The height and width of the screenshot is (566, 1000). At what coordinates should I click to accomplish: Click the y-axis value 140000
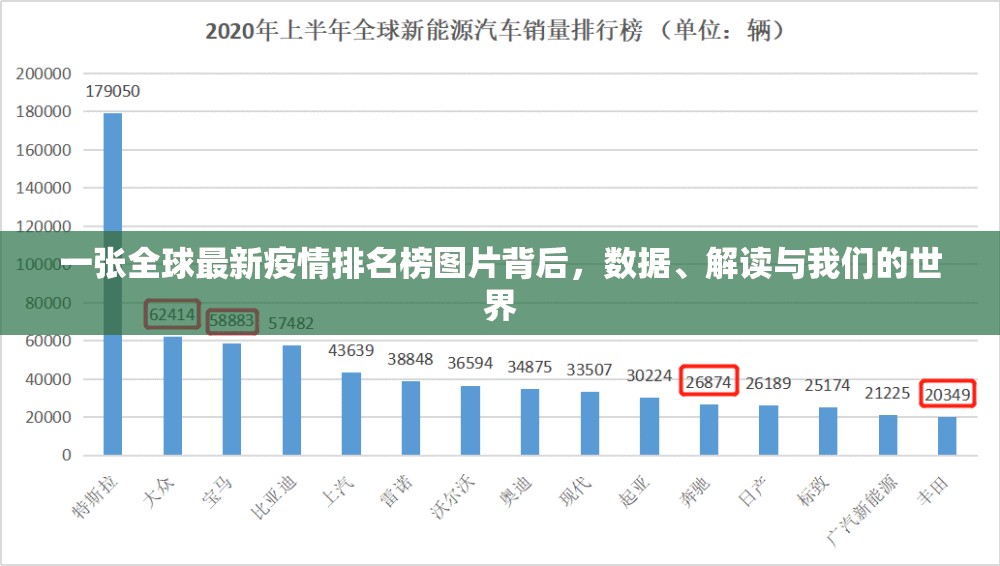point(43,188)
